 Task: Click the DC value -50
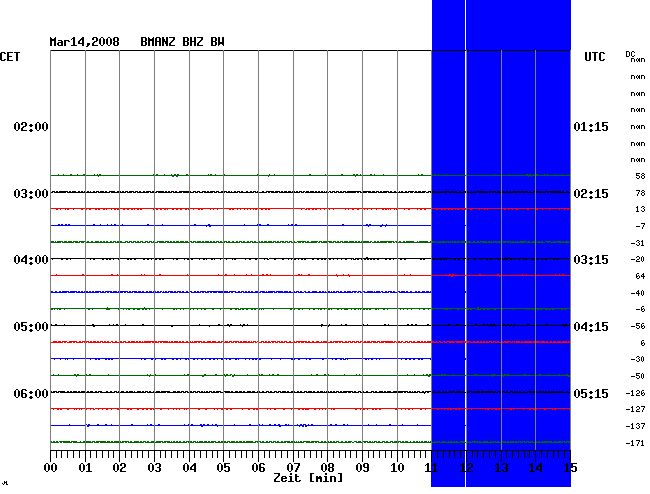point(638,376)
